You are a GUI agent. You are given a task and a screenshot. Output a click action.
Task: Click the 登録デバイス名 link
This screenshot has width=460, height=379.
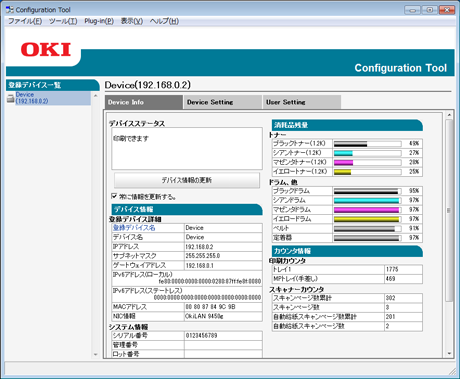[134, 228]
